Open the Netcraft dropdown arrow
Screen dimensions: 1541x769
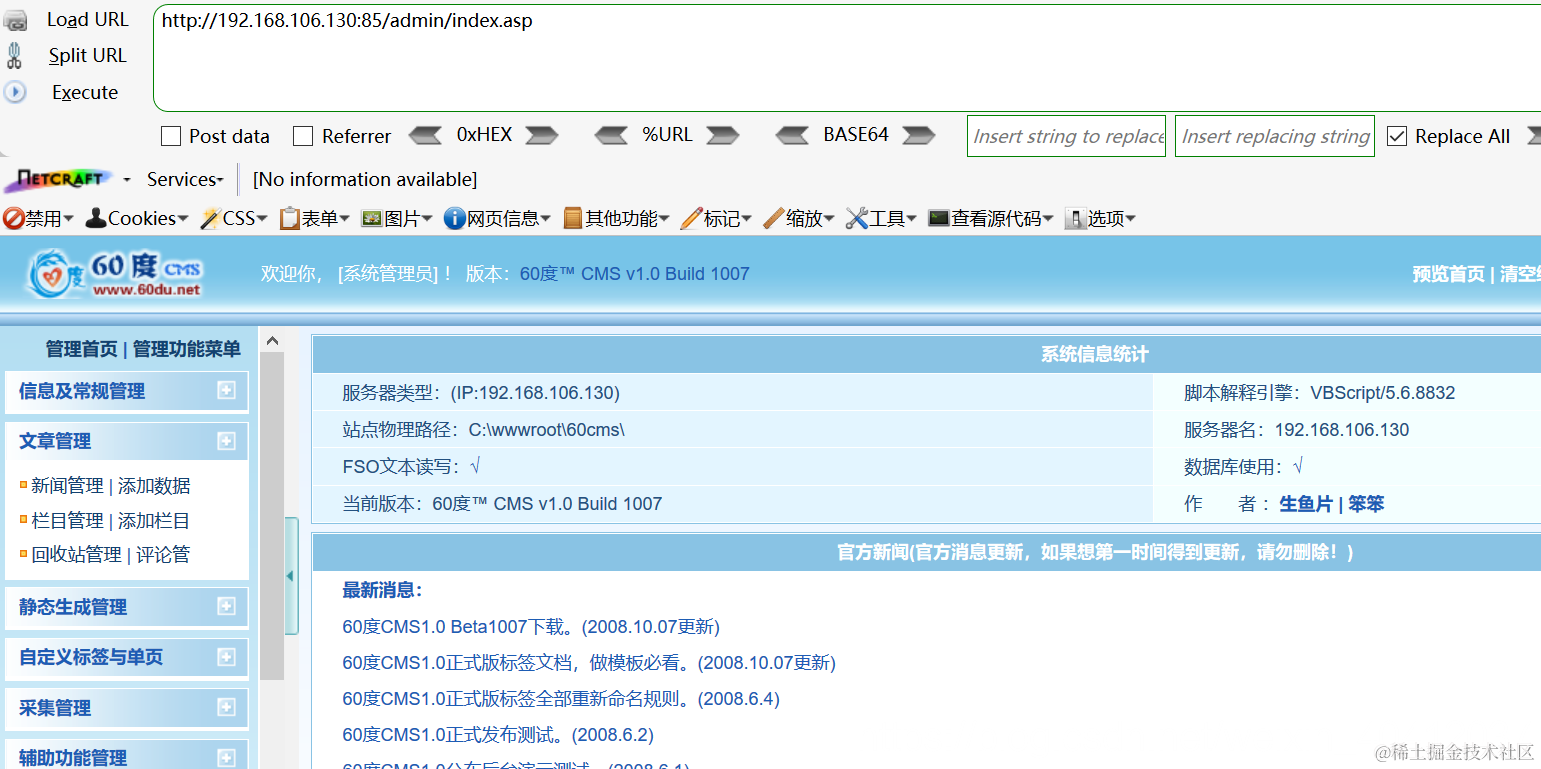[127, 180]
